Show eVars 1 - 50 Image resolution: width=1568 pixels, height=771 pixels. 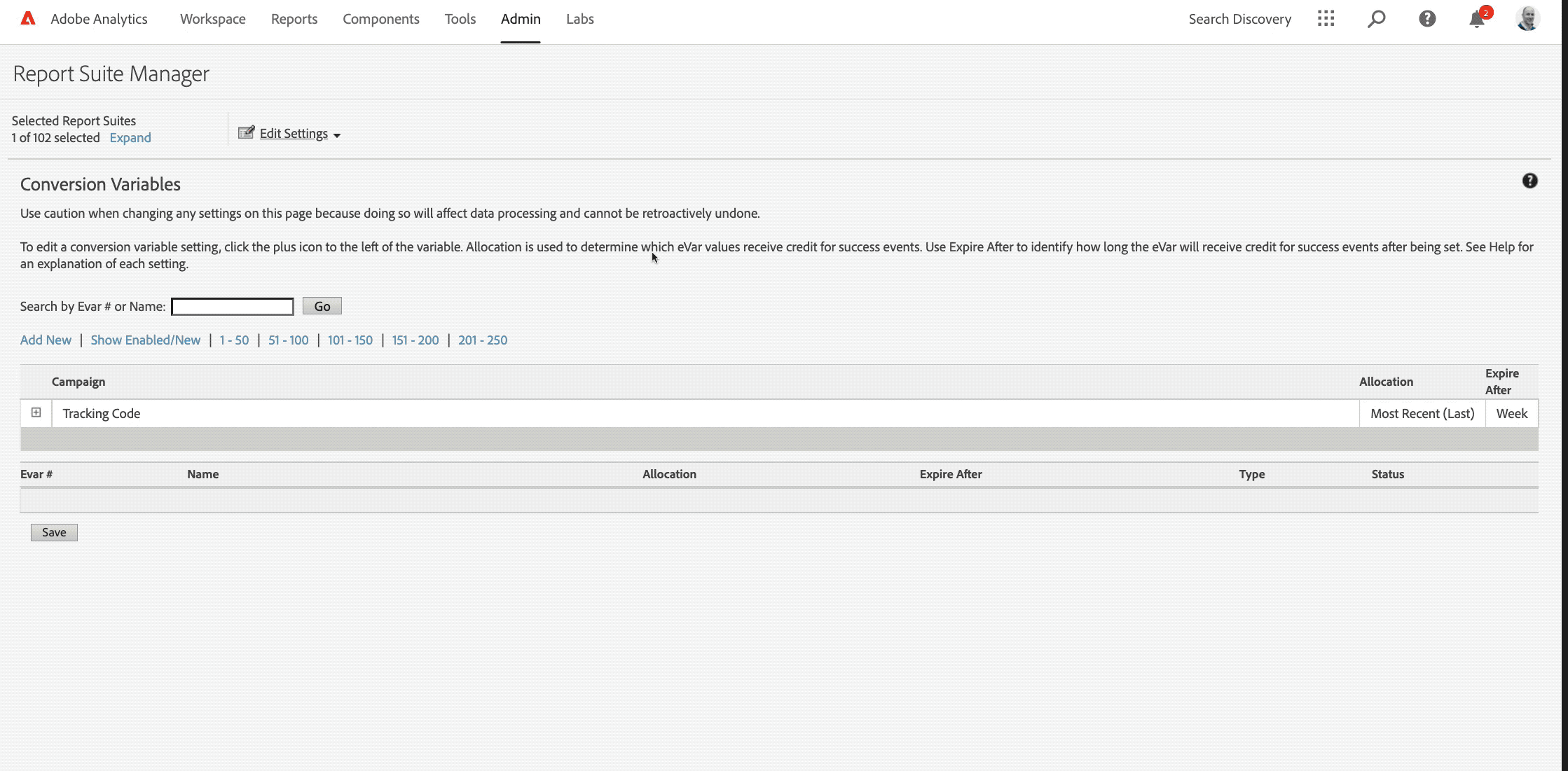click(x=234, y=340)
